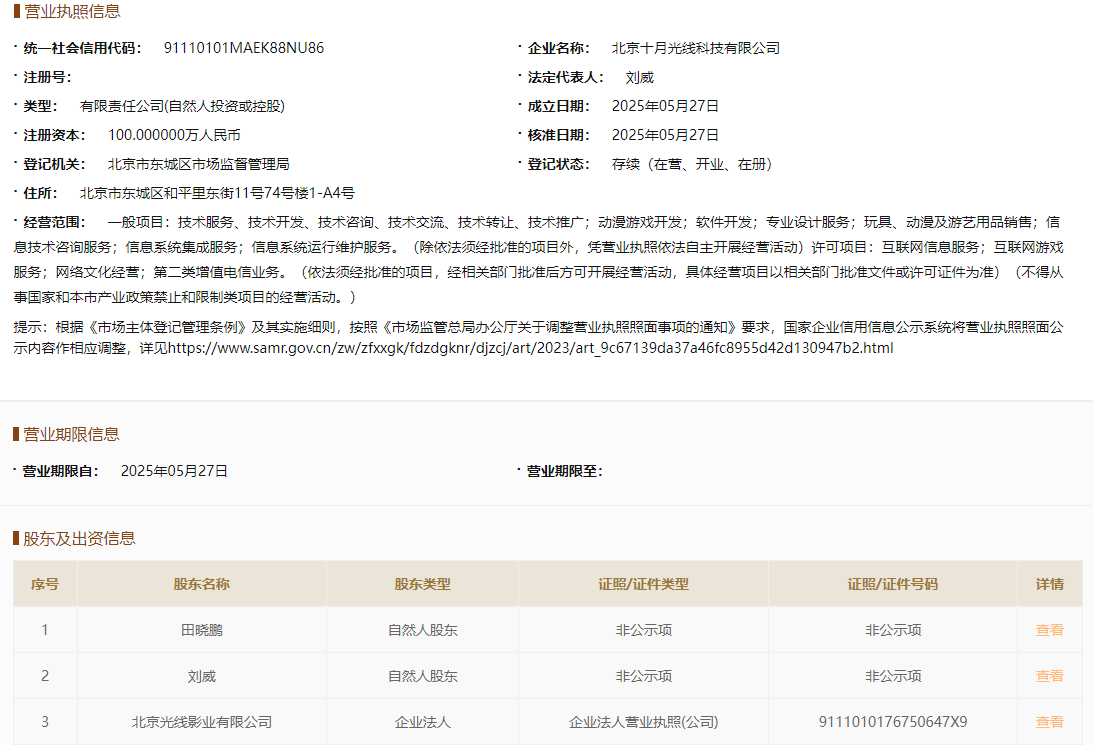1093x745 pixels.
Task: Open 查看 details for 北京光线影业有限公司
Action: click(1049, 722)
